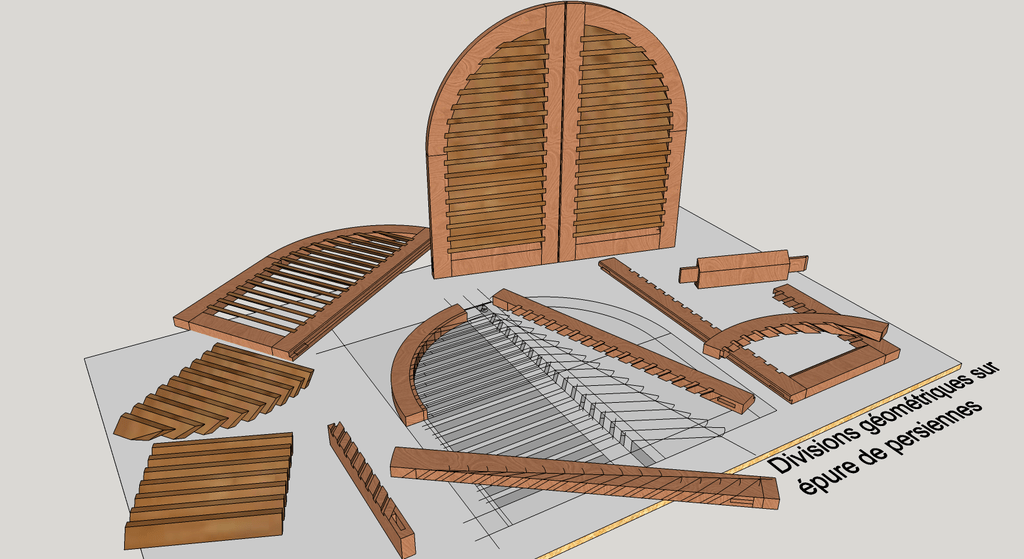
Task: Select the long diagonal notched rail in front
Action: (x=584, y=478)
